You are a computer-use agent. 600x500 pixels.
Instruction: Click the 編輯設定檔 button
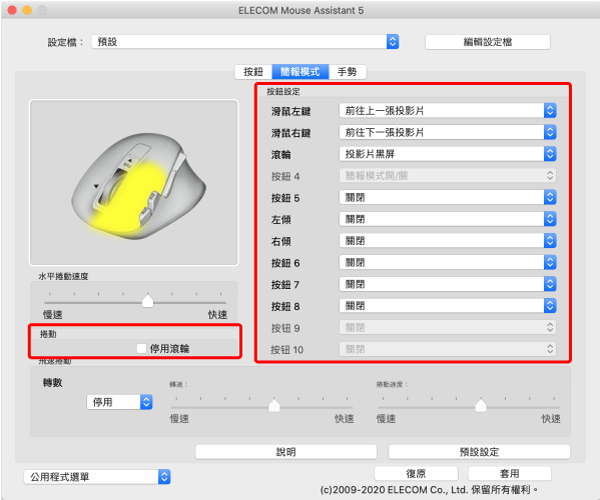pos(488,42)
